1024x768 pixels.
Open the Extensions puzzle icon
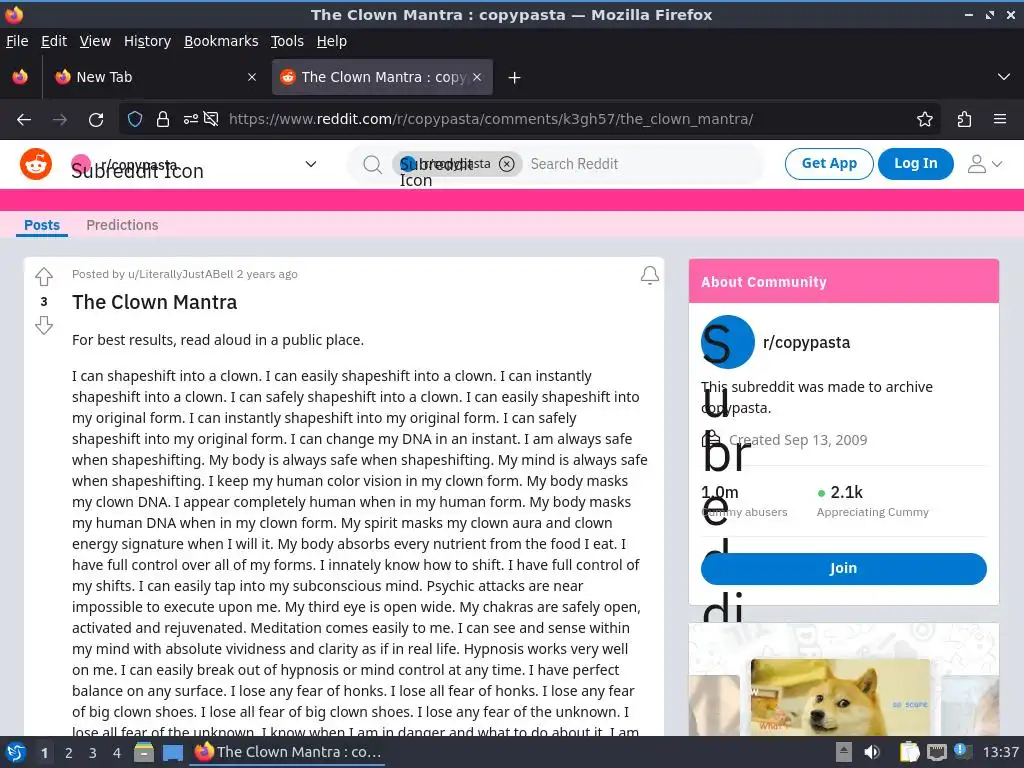pyautogui.click(x=964, y=120)
